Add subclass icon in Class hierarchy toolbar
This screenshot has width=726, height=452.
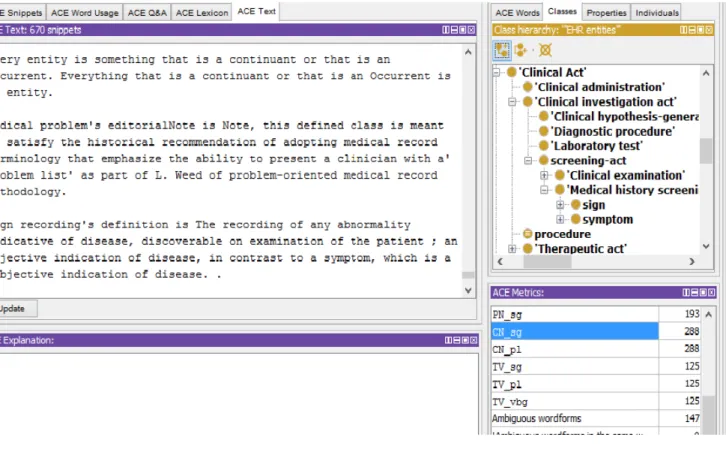[502, 50]
